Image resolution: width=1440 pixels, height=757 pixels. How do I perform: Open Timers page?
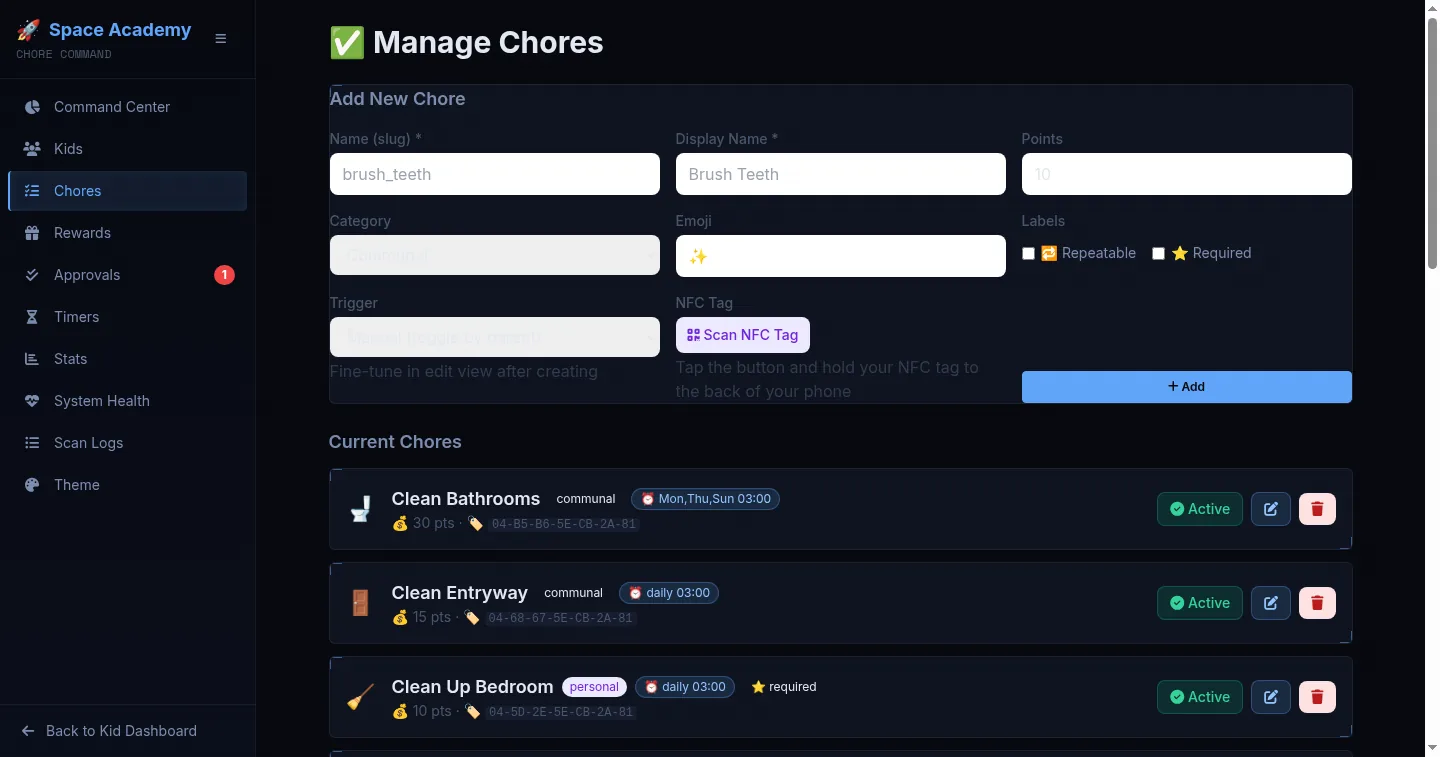point(127,317)
